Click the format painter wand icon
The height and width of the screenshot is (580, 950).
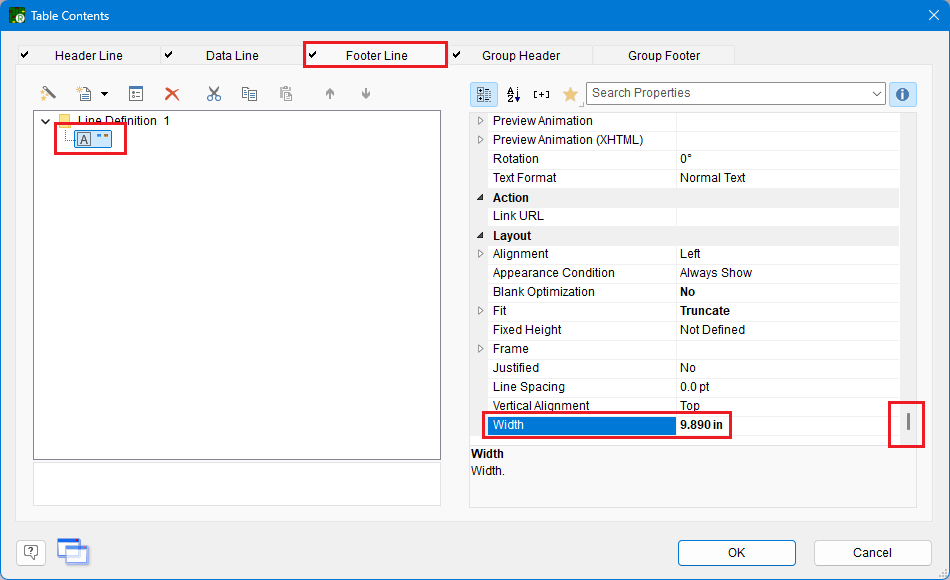point(48,94)
